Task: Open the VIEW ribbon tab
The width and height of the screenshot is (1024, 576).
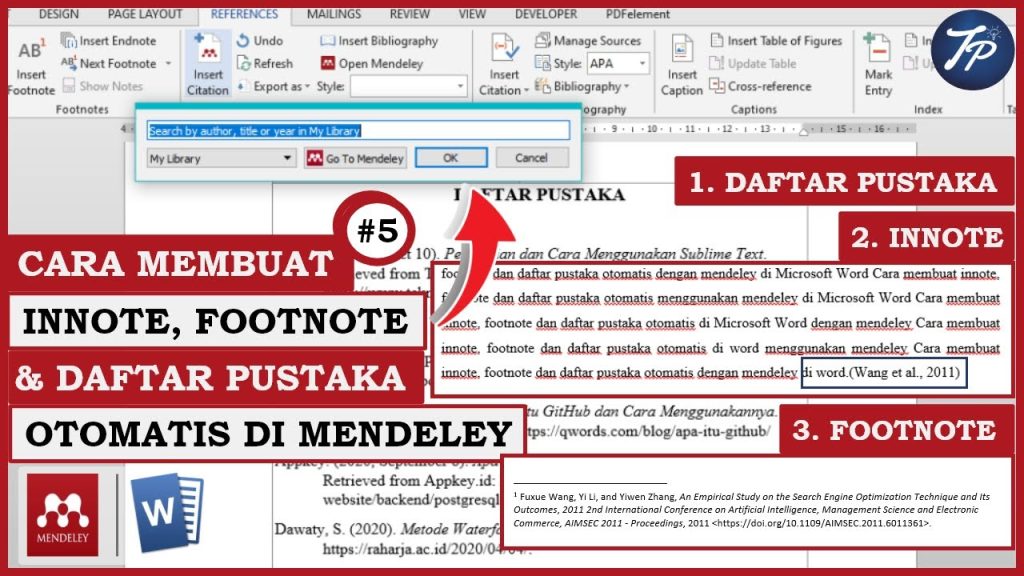Action: pyautogui.click(x=472, y=14)
